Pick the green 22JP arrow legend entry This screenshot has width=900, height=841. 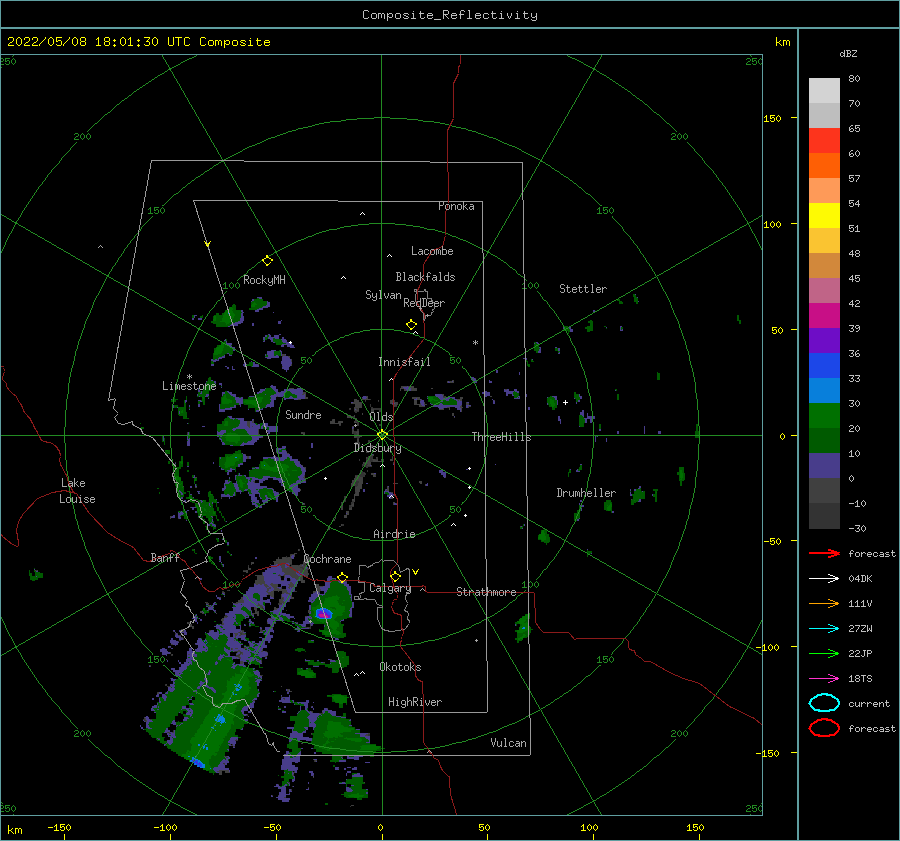[x=824, y=653]
